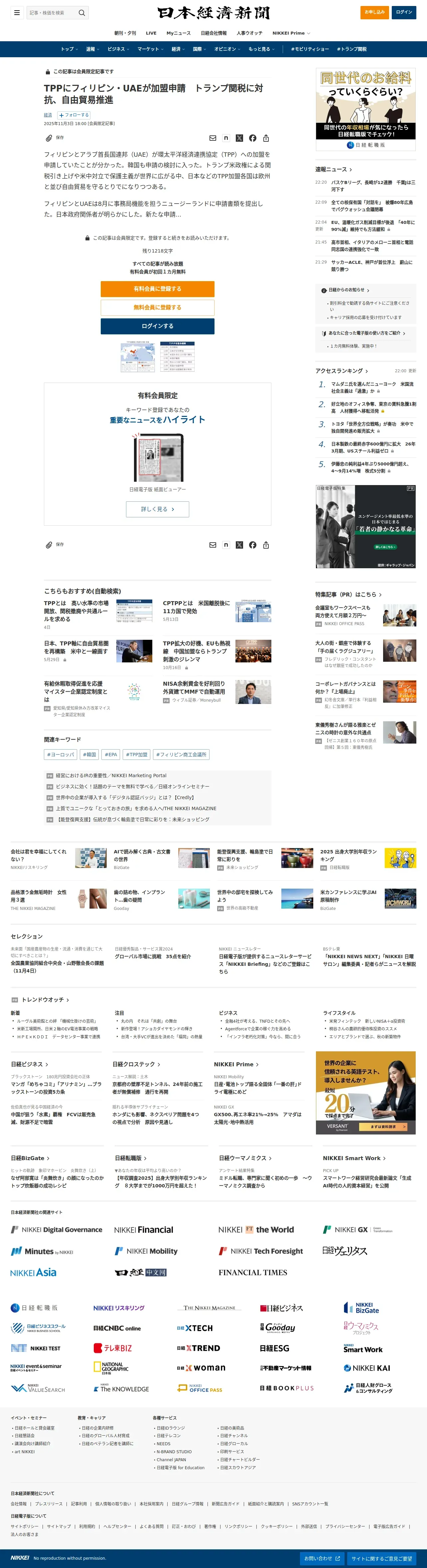This screenshot has height=1568, width=427.
Task: Save article with clip icon under dateline
Action: (49, 138)
